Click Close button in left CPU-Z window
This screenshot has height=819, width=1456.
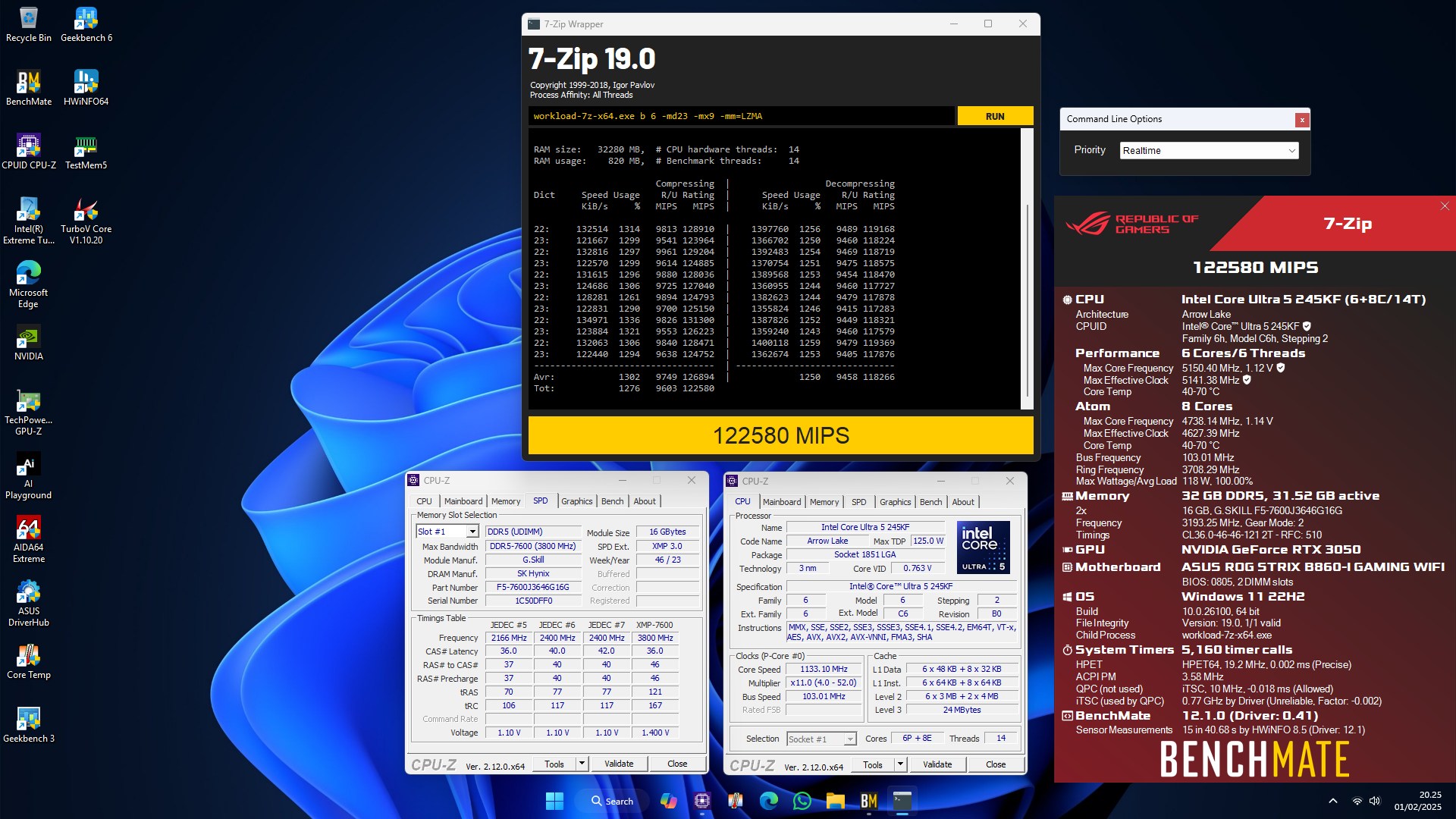click(677, 764)
